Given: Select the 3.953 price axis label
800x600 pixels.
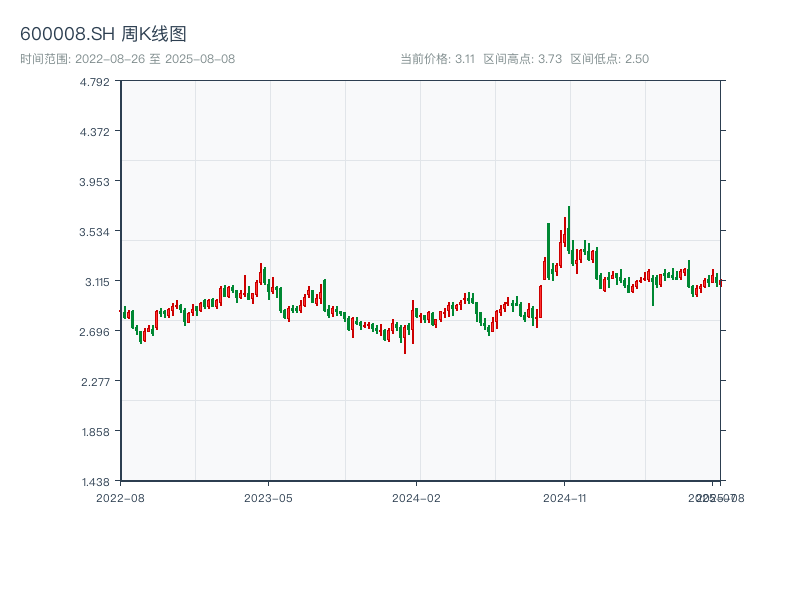Looking at the screenshot, I should point(96,182).
